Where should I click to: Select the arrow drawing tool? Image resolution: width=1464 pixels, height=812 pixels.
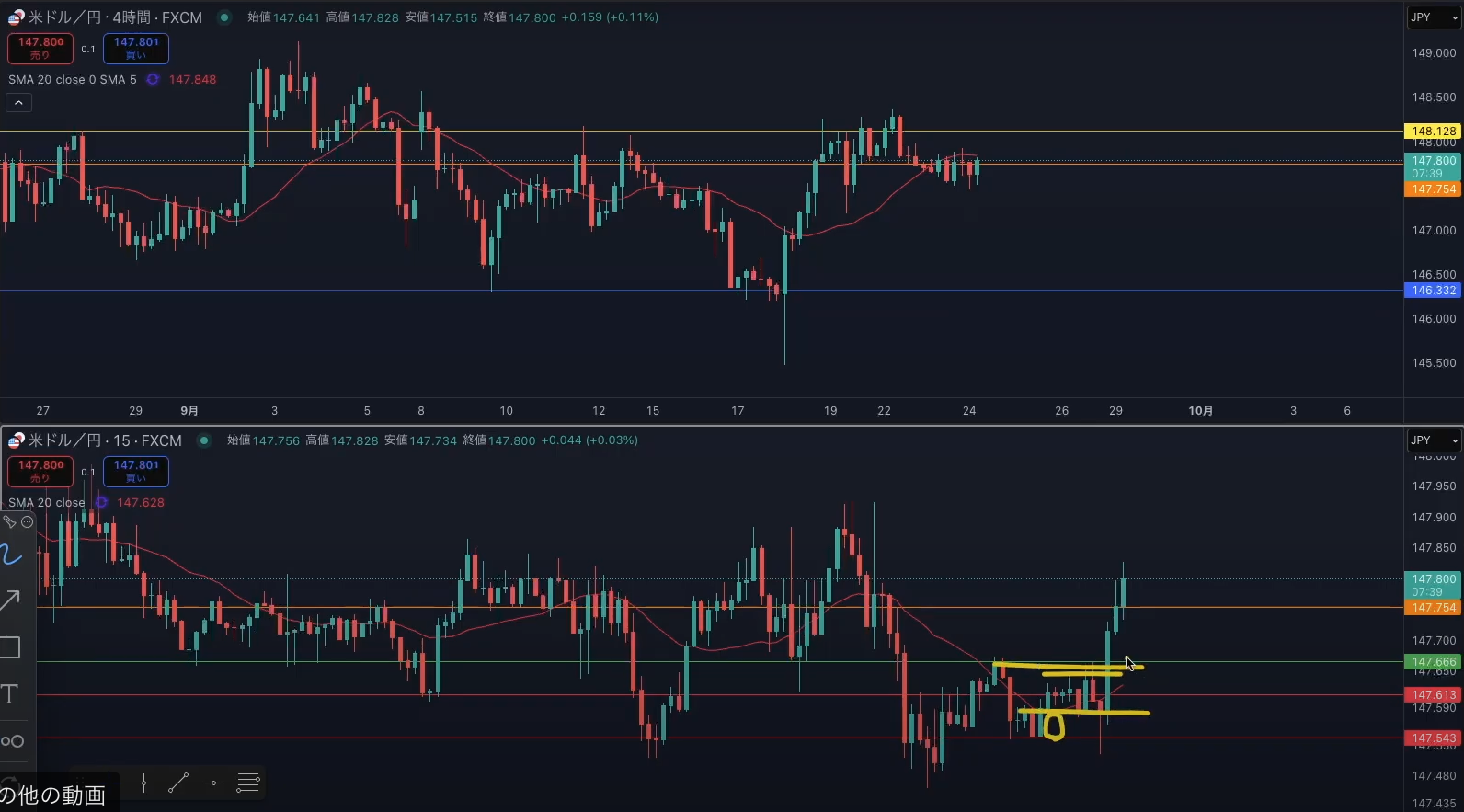[x=11, y=601]
